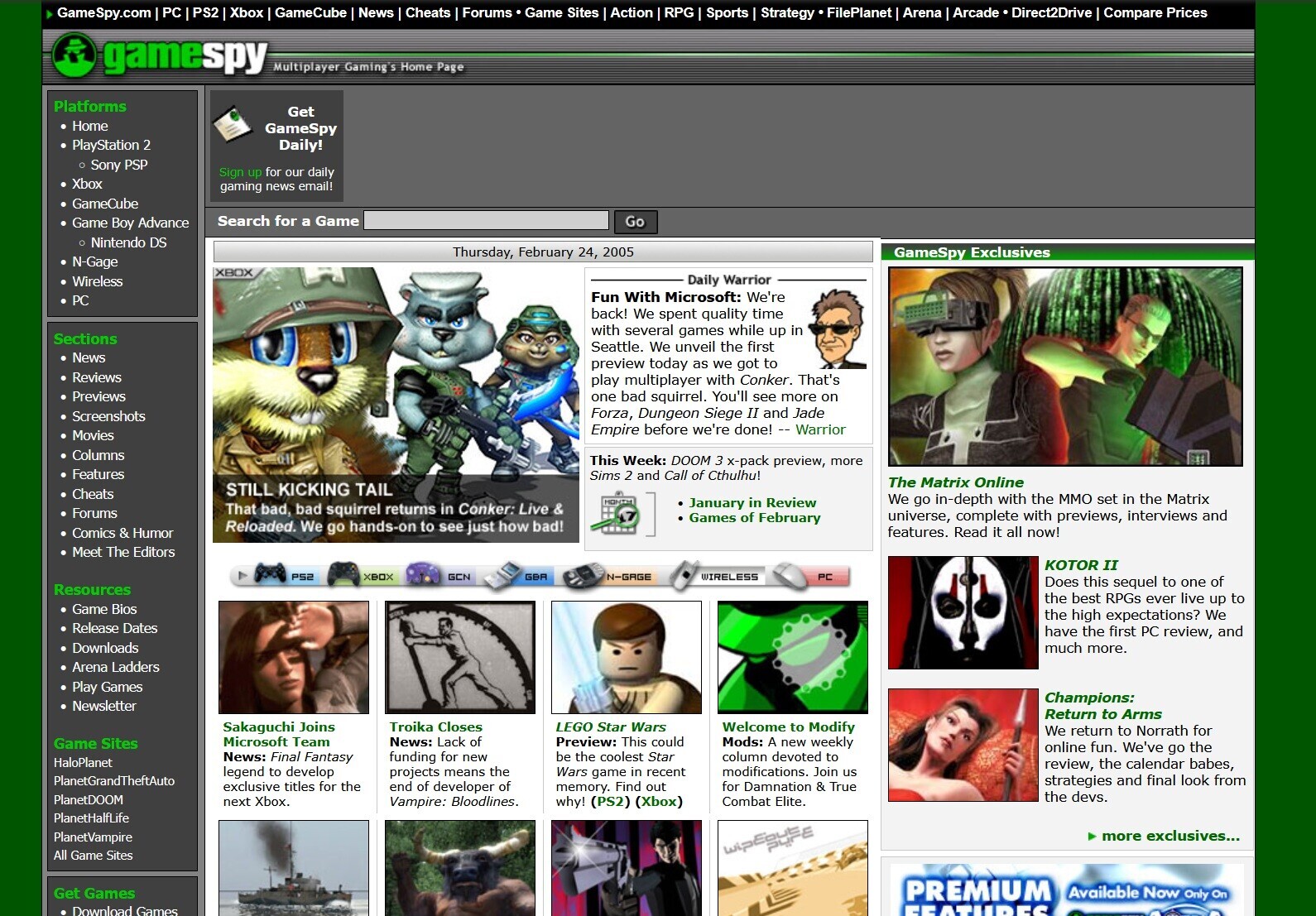Viewport: 1316px width, 916px height.
Task: Open the Troika Closes headline
Action: coord(435,727)
